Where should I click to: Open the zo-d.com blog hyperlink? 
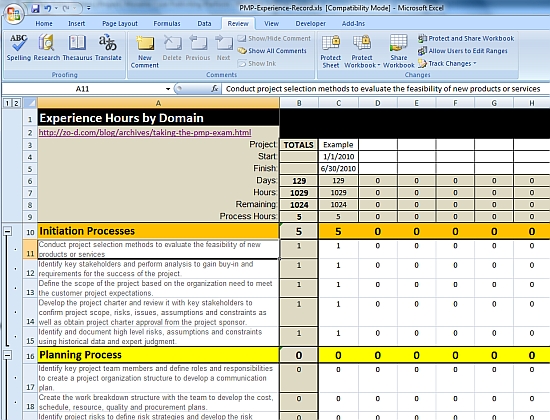click(145, 133)
